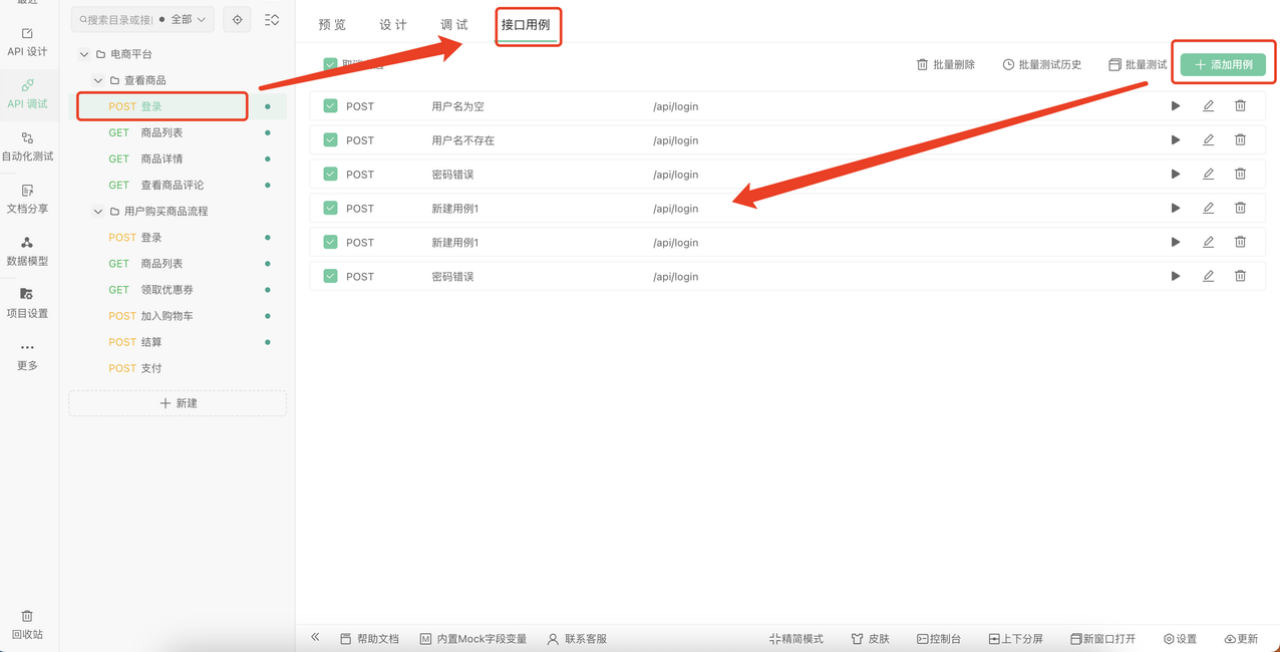Switch to the 设计 tab
The image size is (1280, 652).
[393, 24]
